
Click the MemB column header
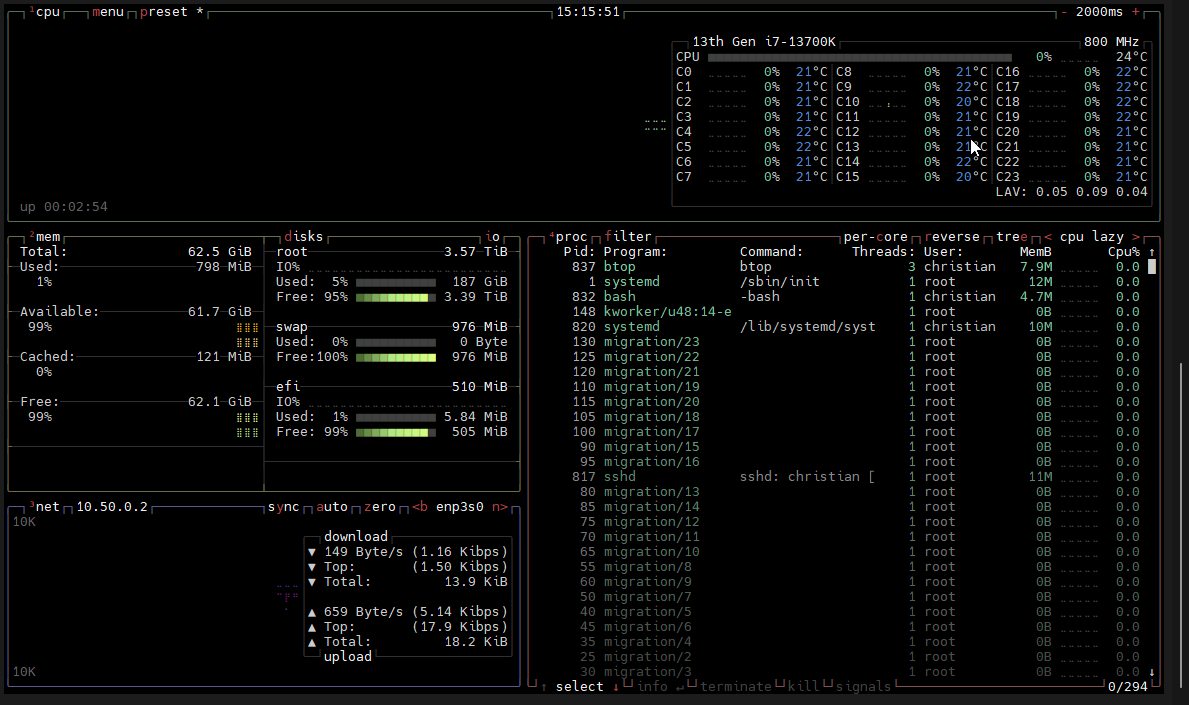1036,252
